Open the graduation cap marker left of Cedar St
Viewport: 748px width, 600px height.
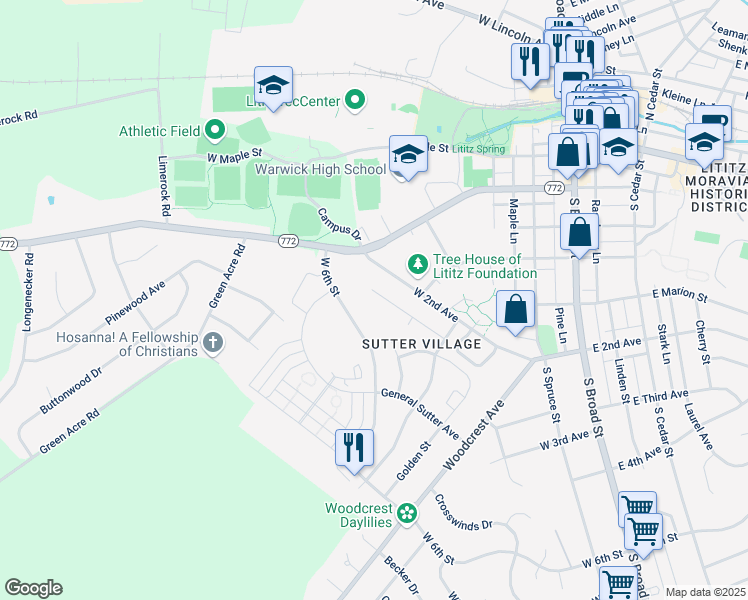618,149
